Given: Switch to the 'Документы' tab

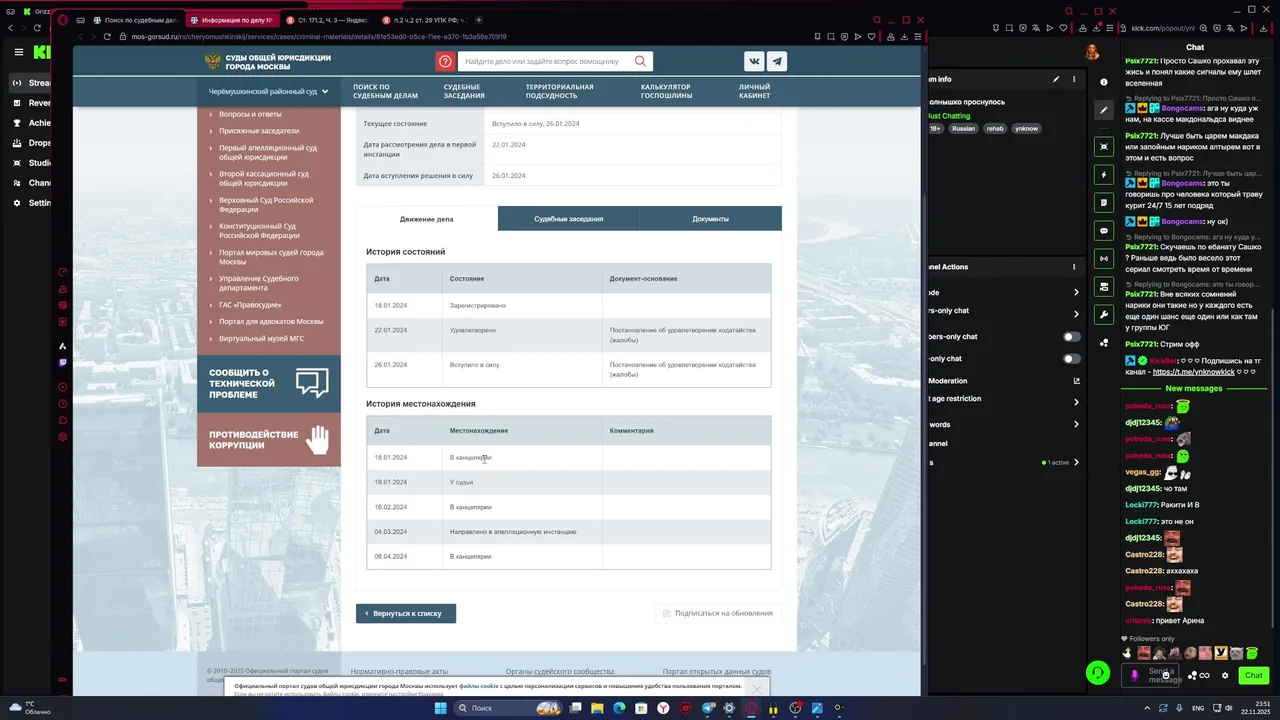Looking at the screenshot, I should [x=710, y=219].
